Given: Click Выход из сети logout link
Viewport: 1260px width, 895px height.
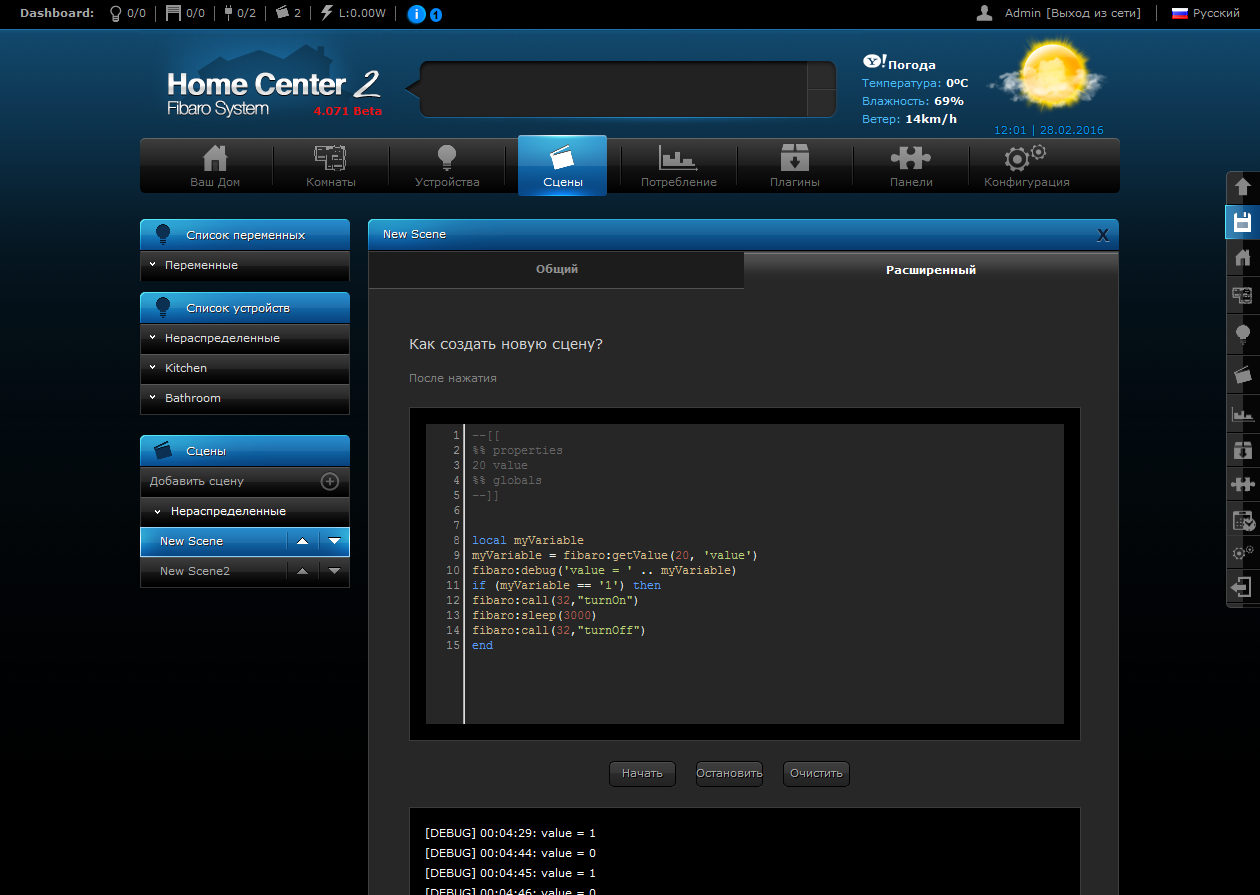Looking at the screenshot, I should click(x=1094, y=13).
